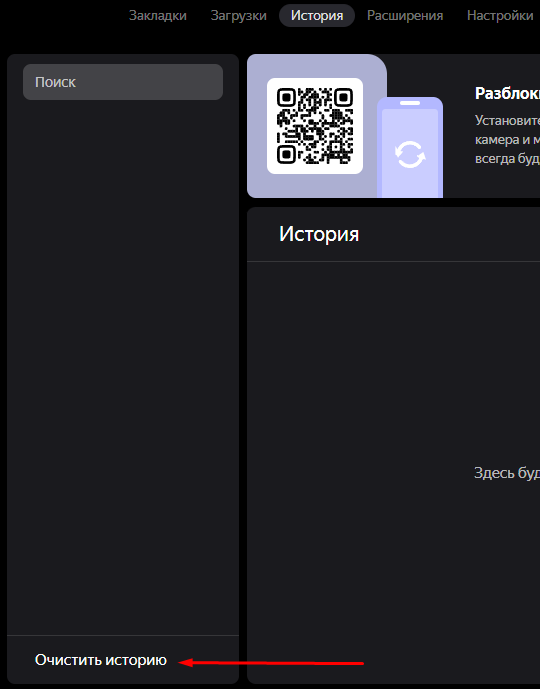Click the Очистить историю link
540x689 pixels.
tap(101, 660)
